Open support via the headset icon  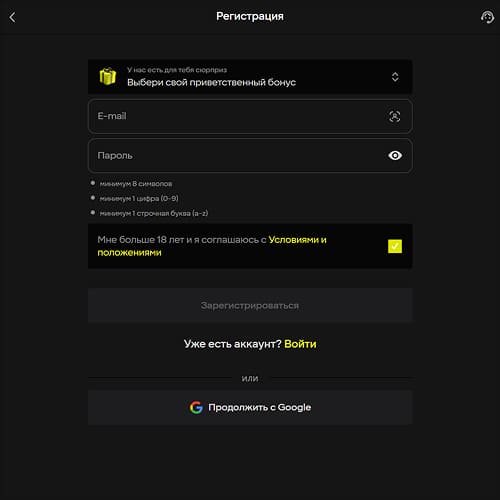pyautogui.click(x=487, y=17)
